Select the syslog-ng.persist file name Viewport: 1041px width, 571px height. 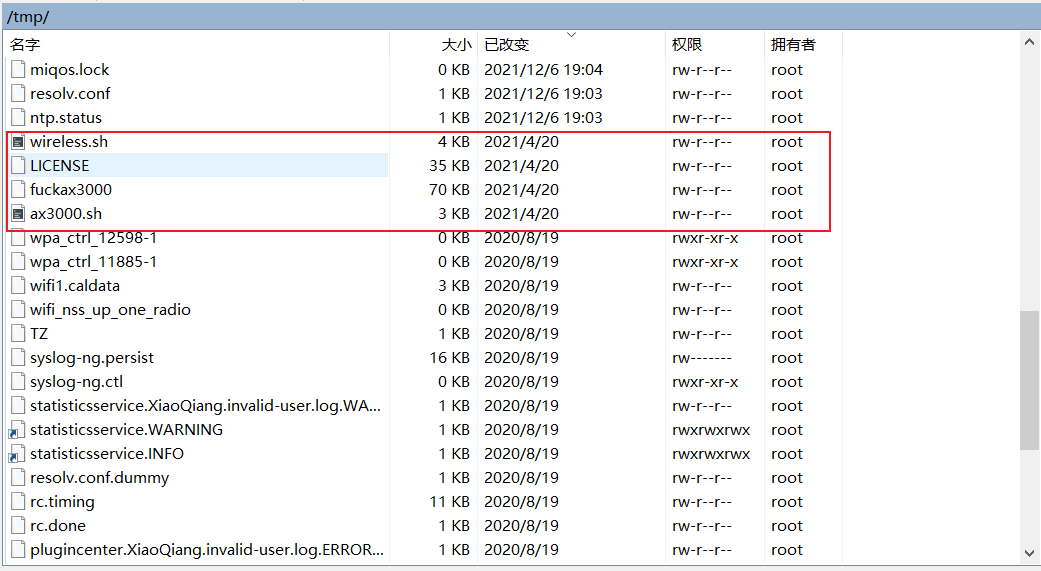point(92,357)
